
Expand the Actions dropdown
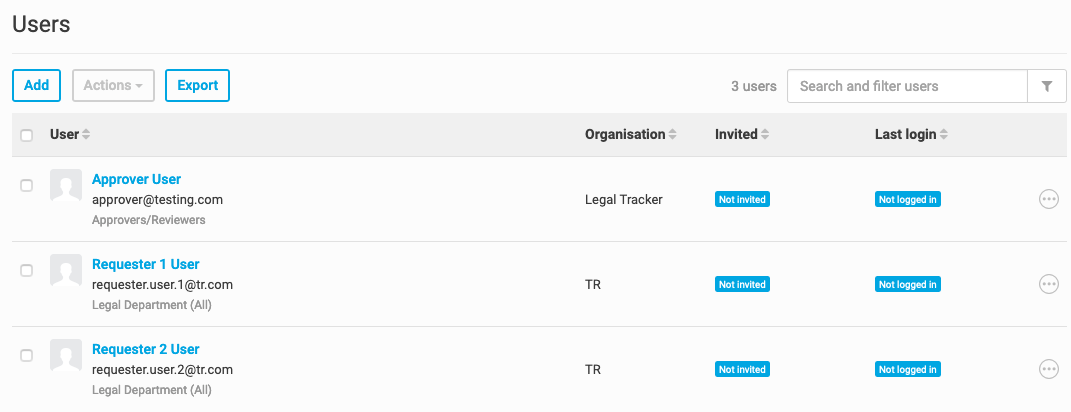[x=113, y=85]
